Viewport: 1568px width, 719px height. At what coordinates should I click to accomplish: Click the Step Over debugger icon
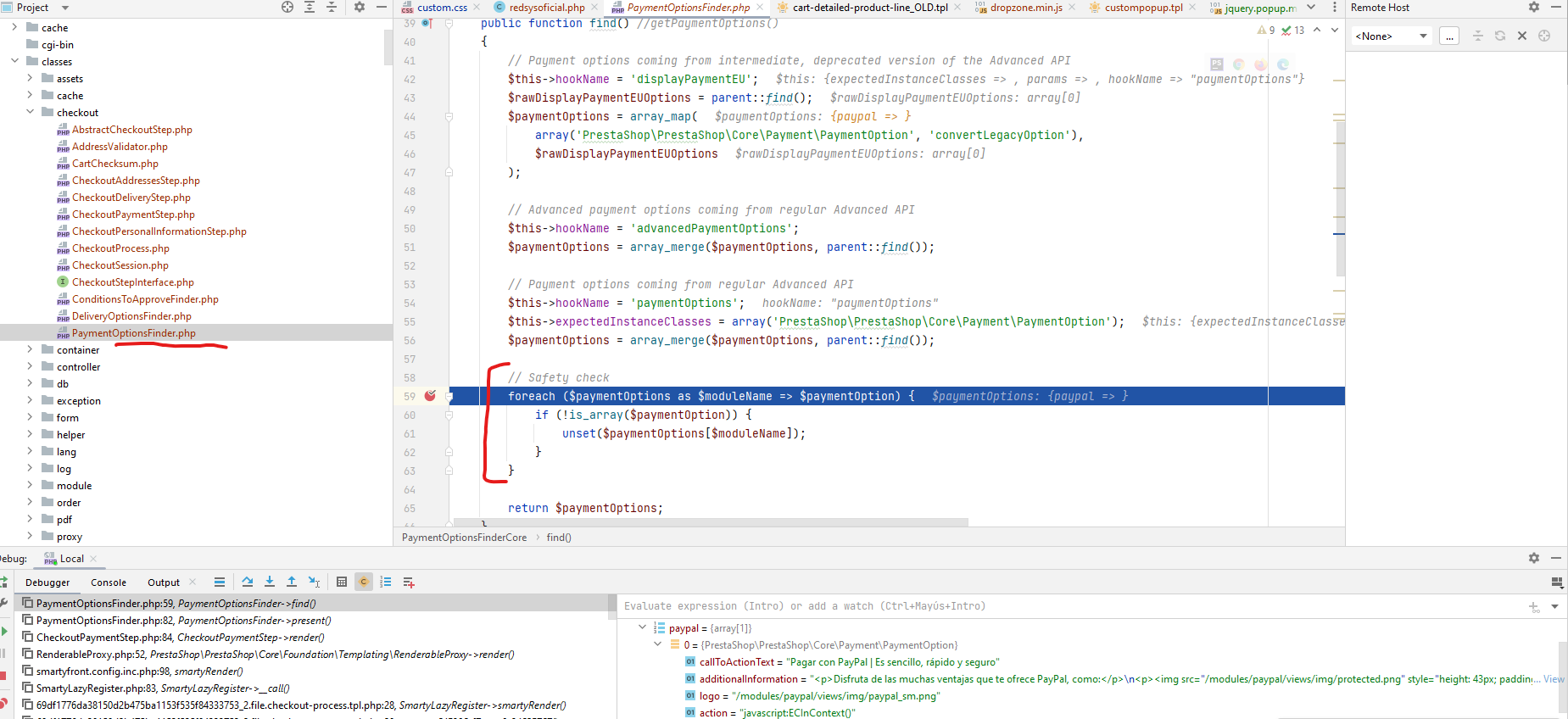[x=247, y=582]
